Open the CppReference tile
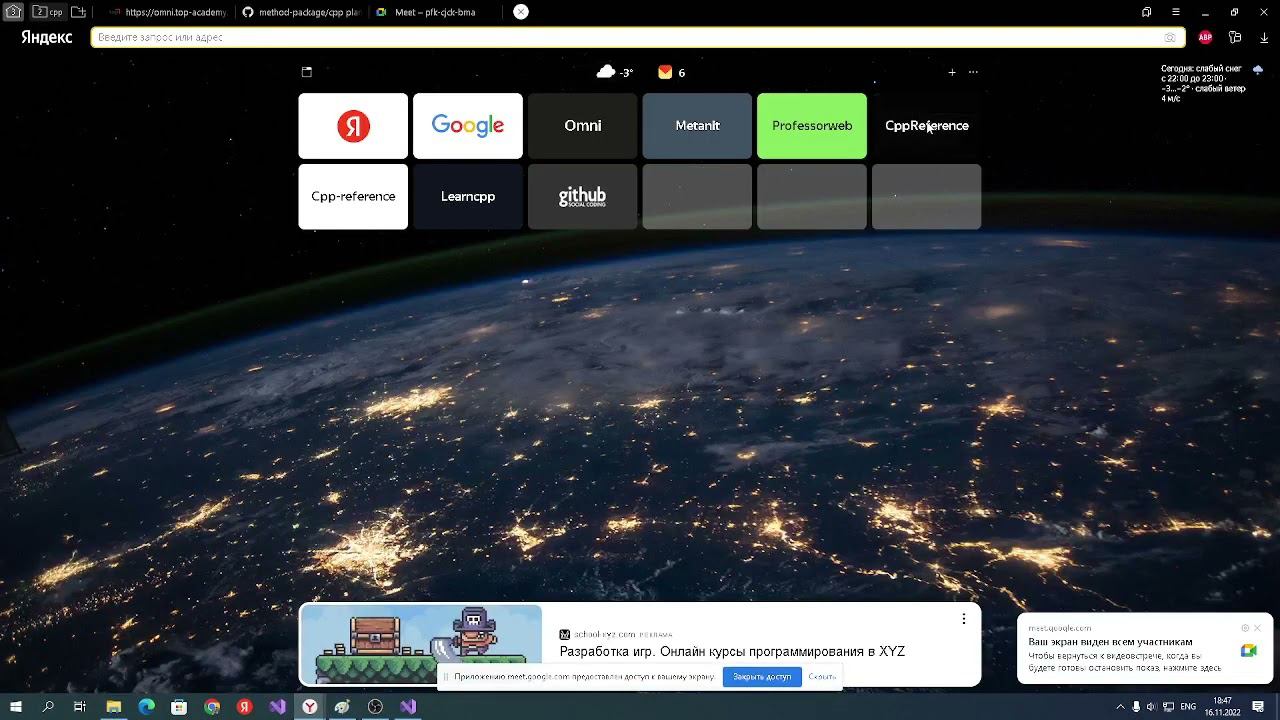 (x=927, y=126)
